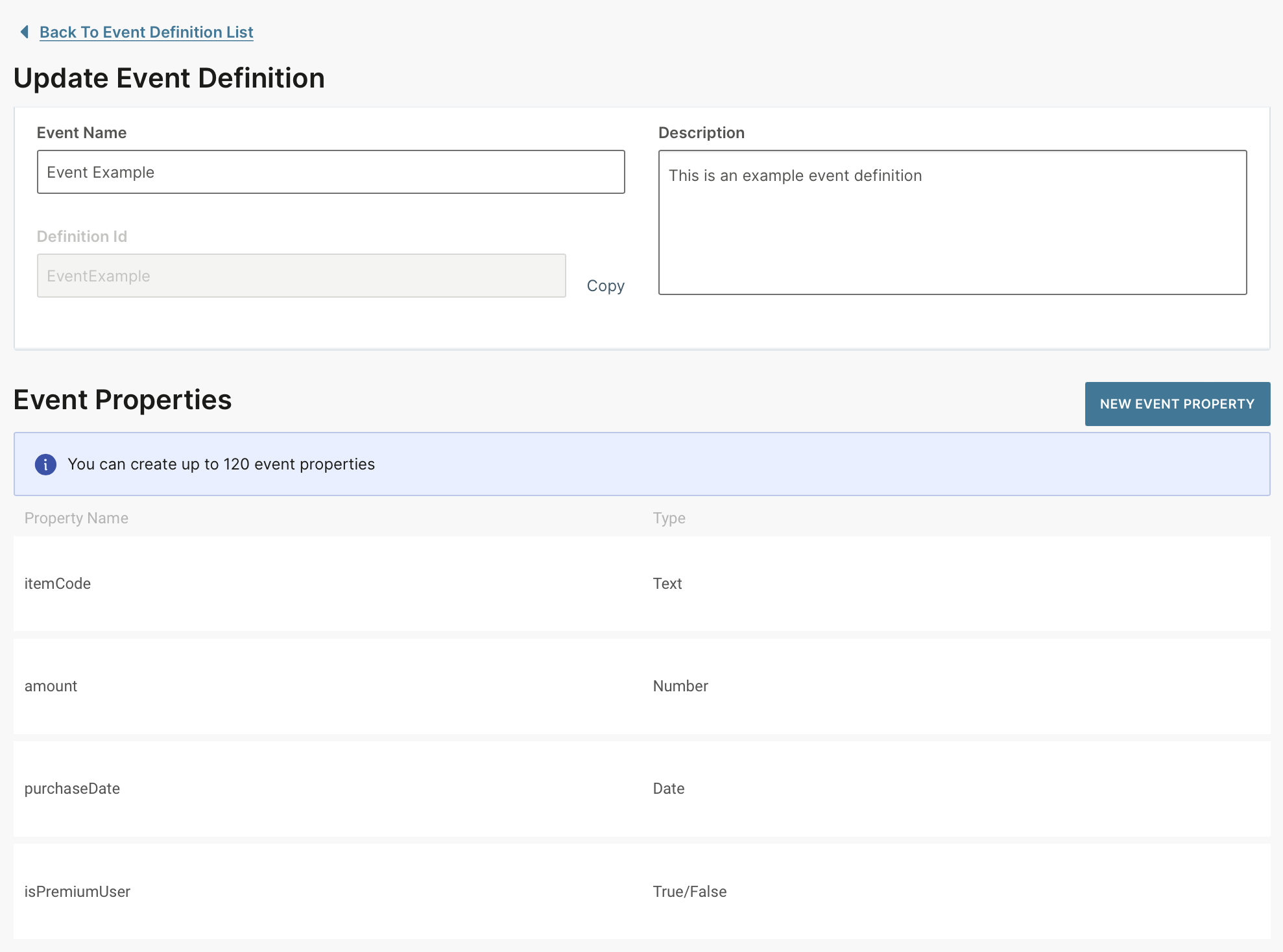Click the back arrow icon beside the breadcrumb
Image resolution: width=1283 pixels, height=952 pixels.
24,31
